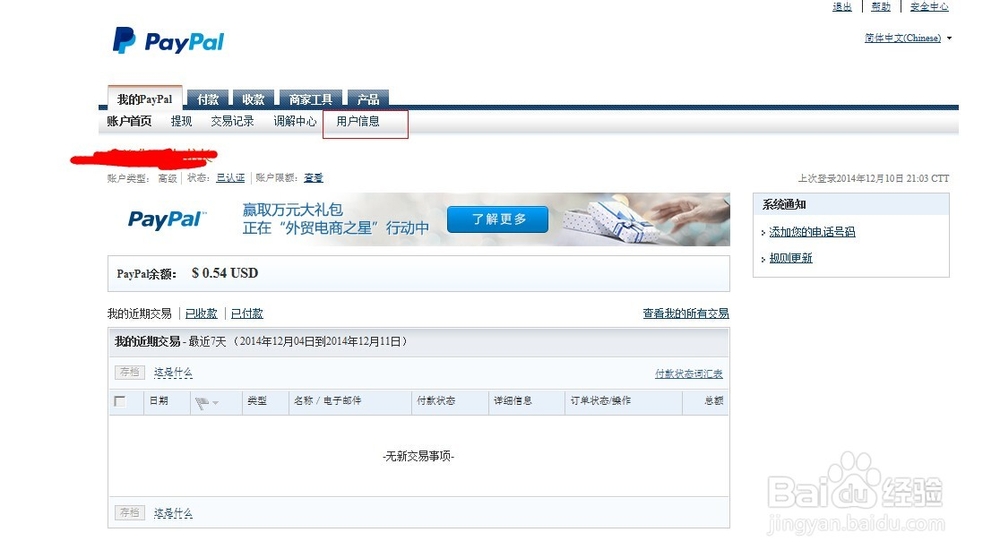Click the 付款状态 column header
Image resolution: width=1000 pixels, height=558 pixels.
436,400
